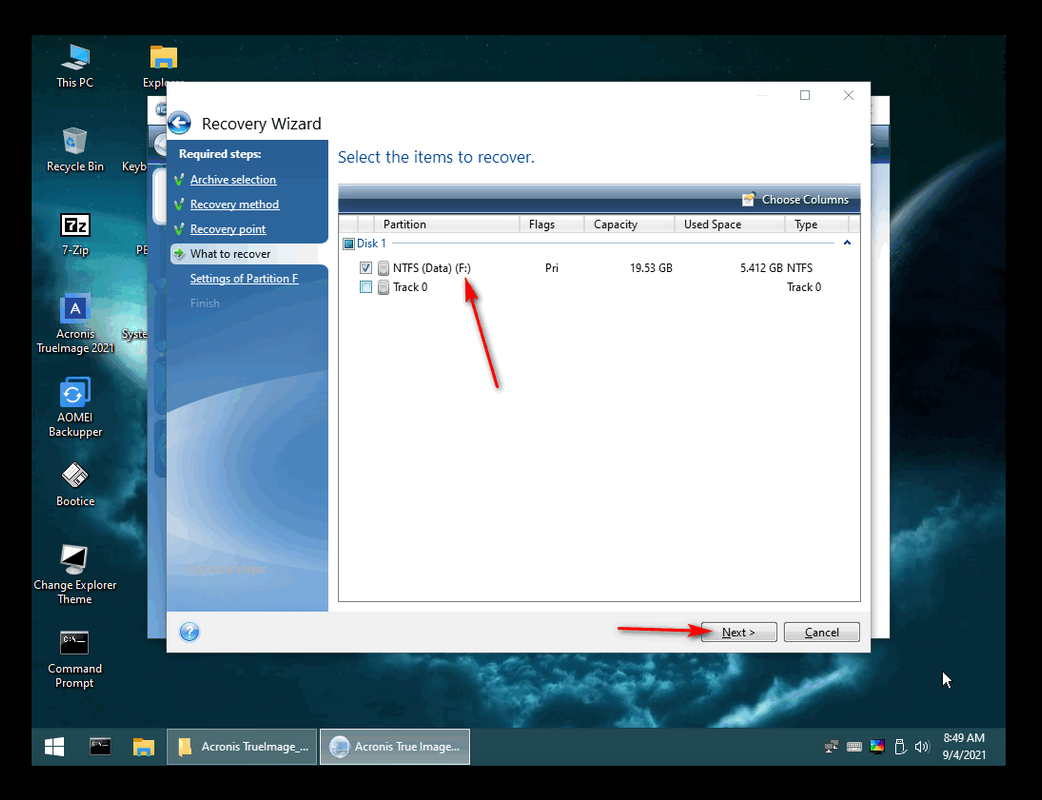Open Bootice desktop icon

tap(75, 484)
